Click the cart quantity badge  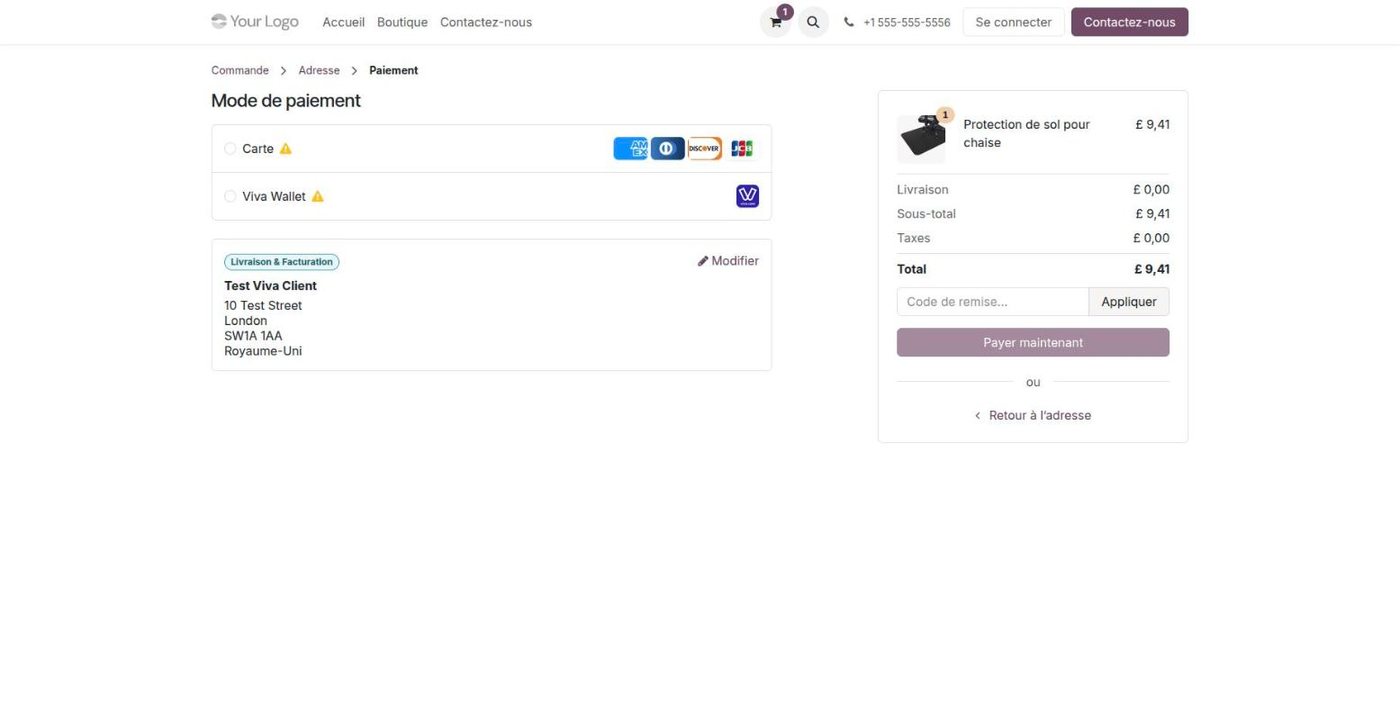(785, 12)
